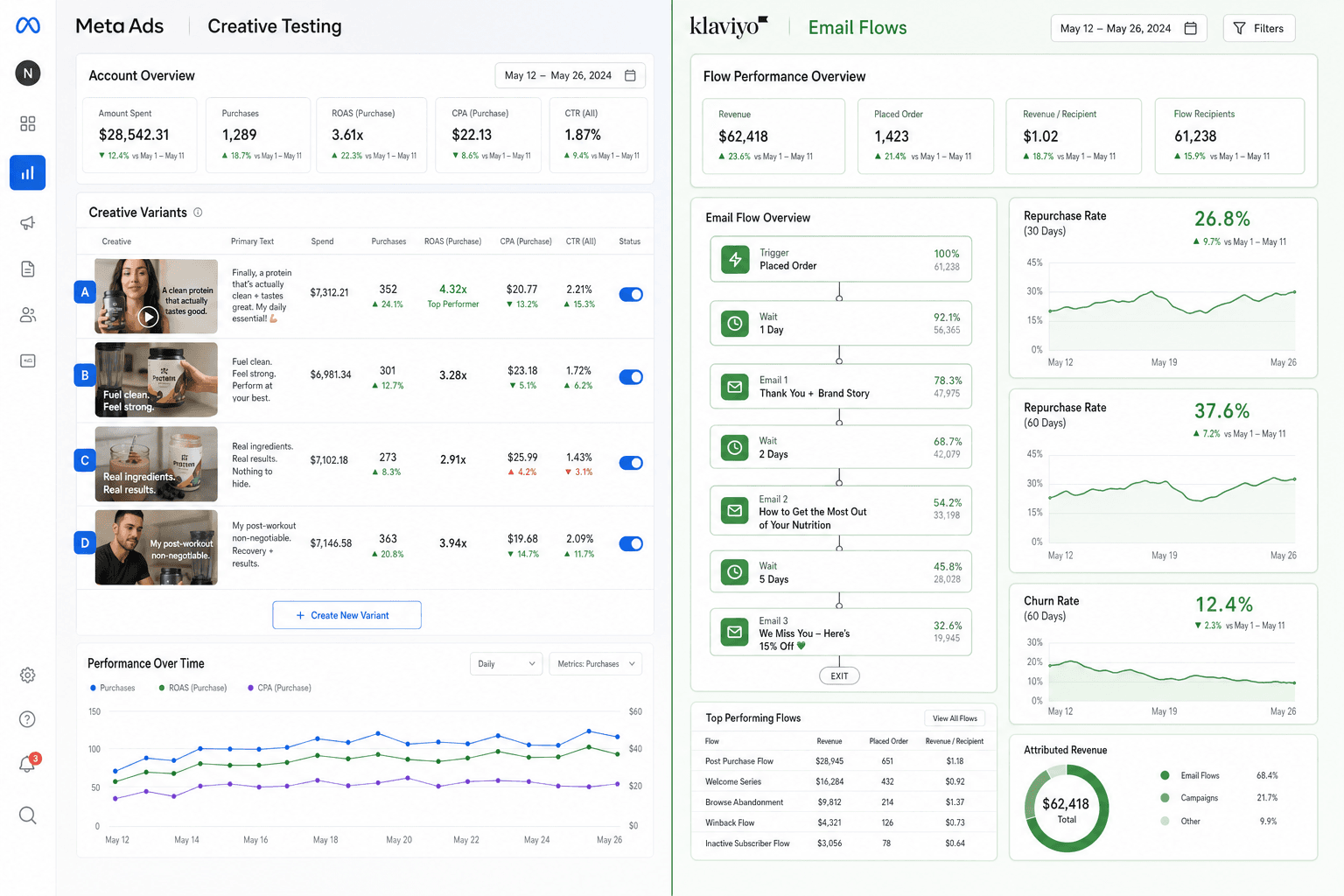Viewport: 1344px width, 896px height.
Task: Click the Create New Variant button
Action: (x=346, y=615)
